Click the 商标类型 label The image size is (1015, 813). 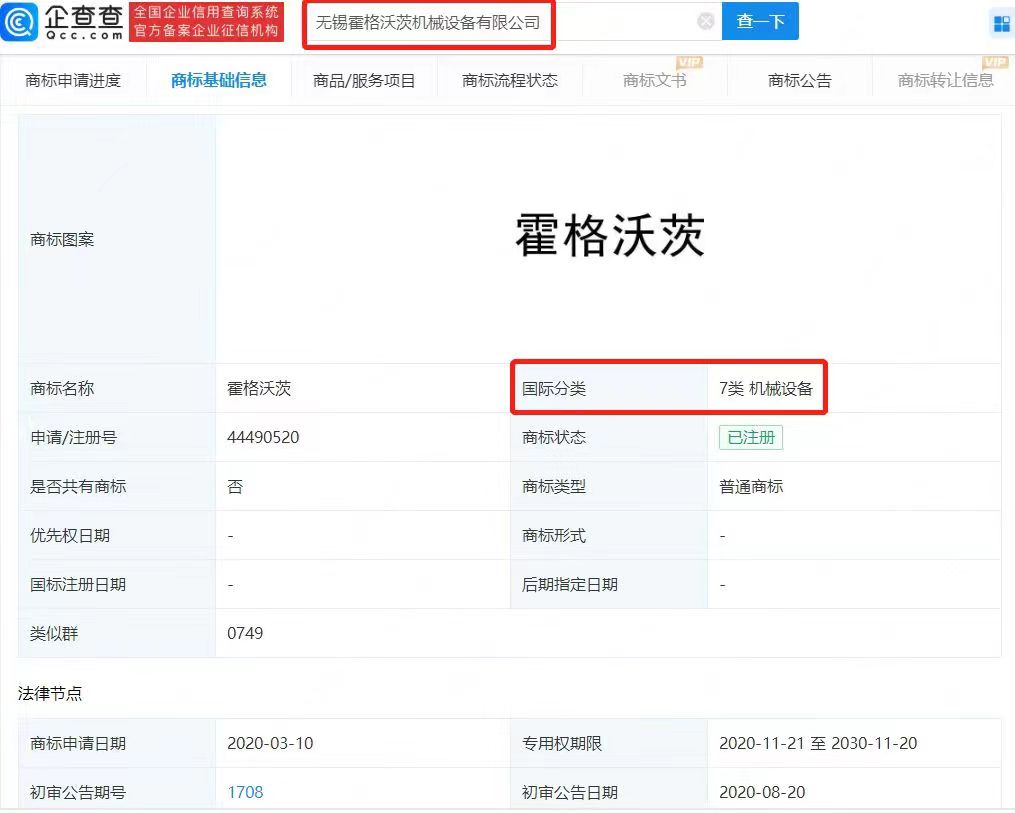point(554,486)
